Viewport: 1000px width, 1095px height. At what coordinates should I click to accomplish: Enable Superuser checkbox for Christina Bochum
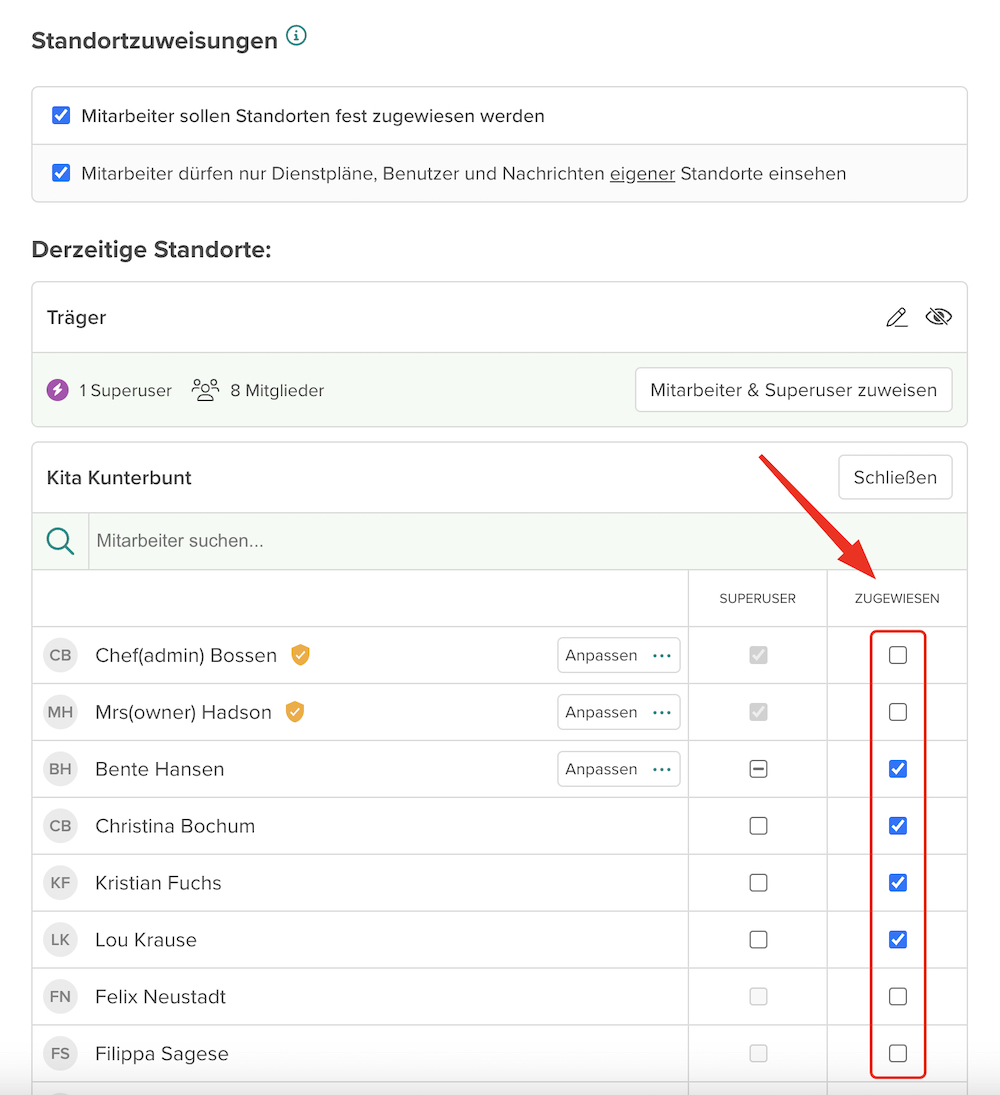(x=758, y=826)
